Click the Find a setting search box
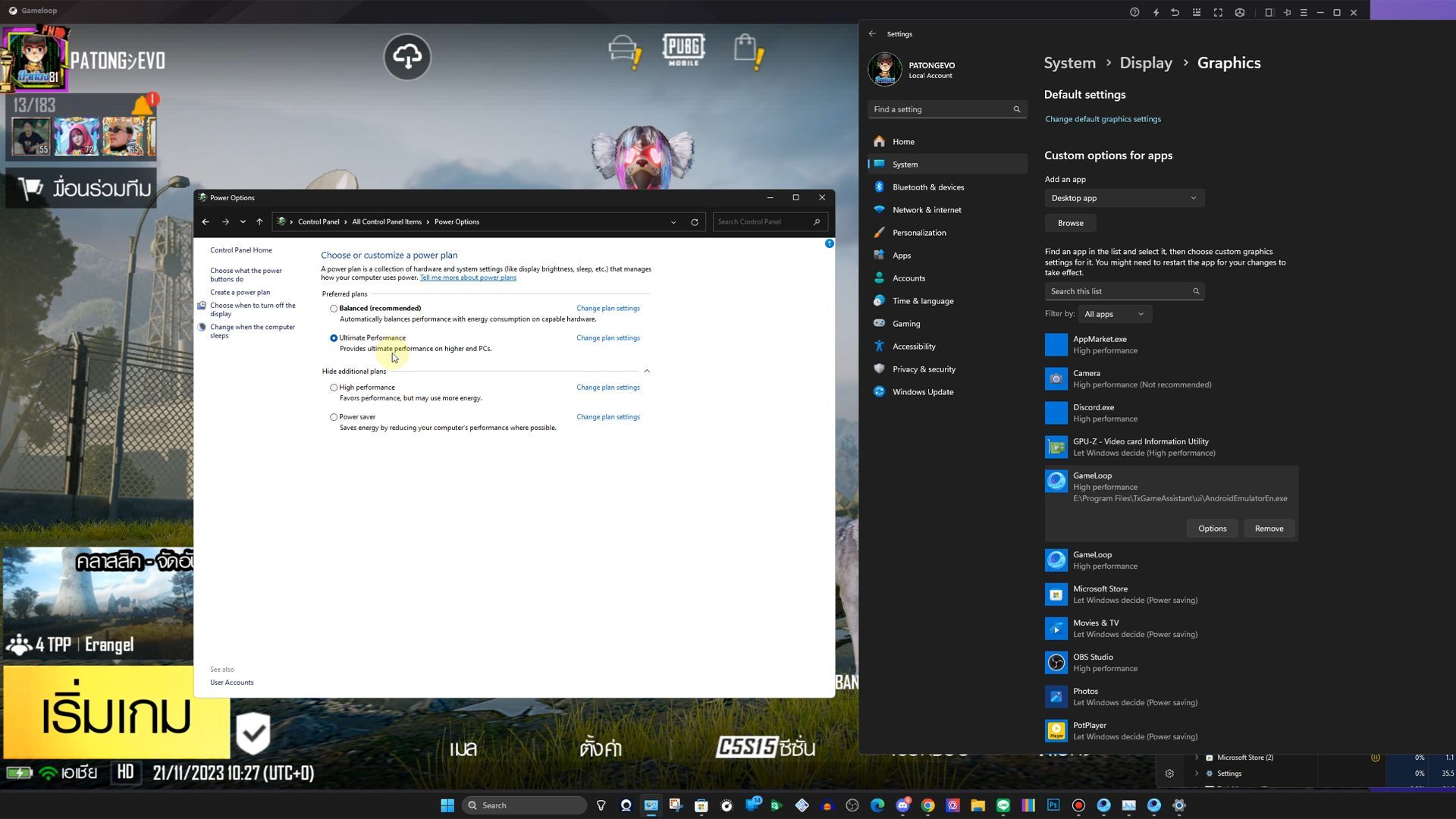Screen dimensions: 1456x819 click(947, 109)
